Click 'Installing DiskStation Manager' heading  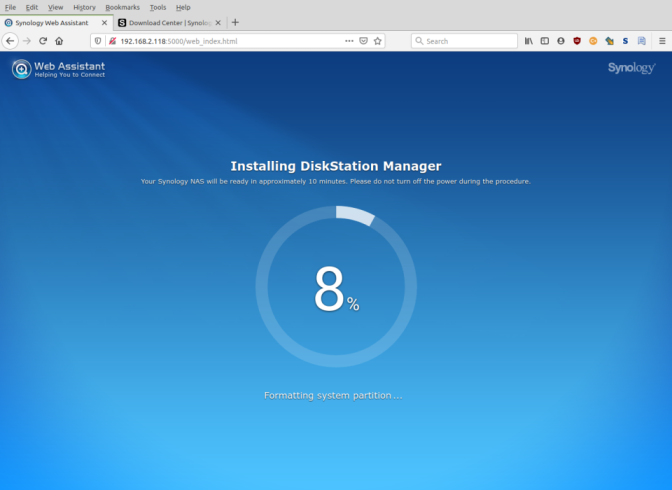[x=336, y=166]
